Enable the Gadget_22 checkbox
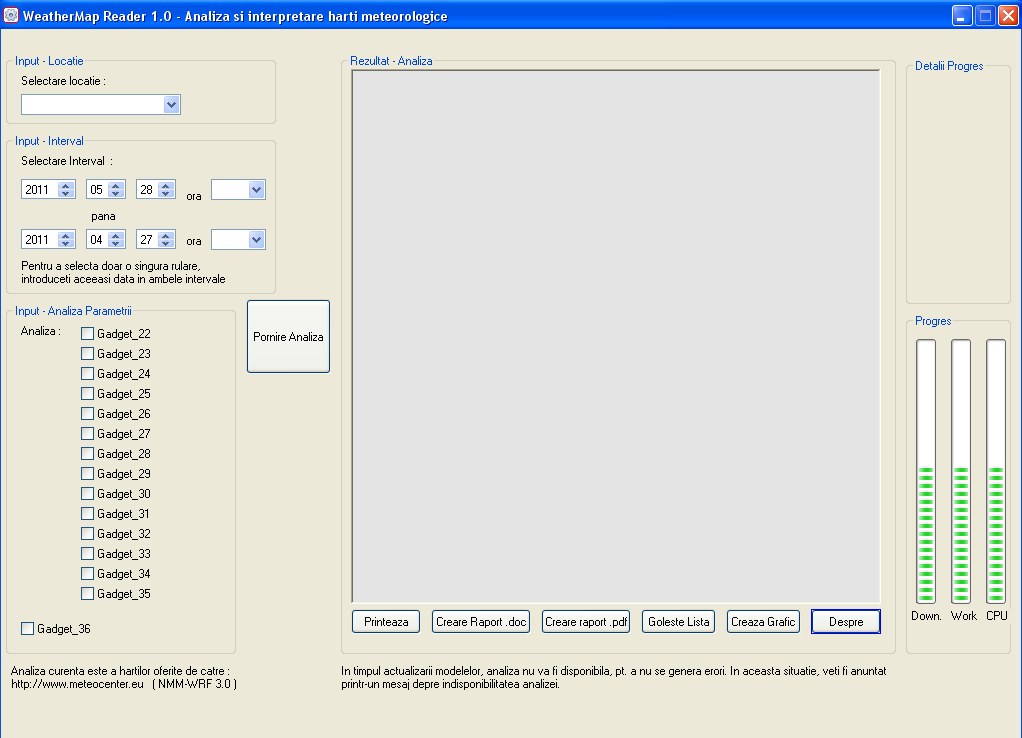Image resolution: width=1022 pixels, height=738 pixels. click(x=88, y=334)
